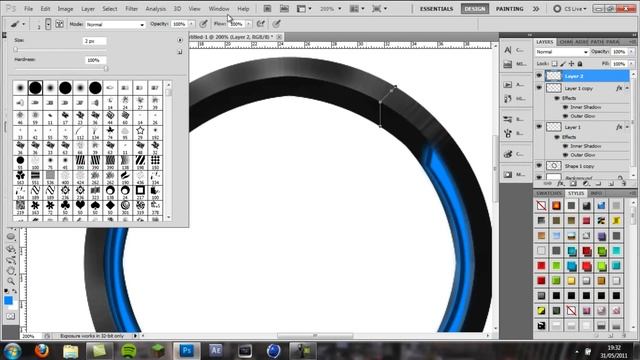Open the brush picker flyout menu arrow

[x=180, y=40]
